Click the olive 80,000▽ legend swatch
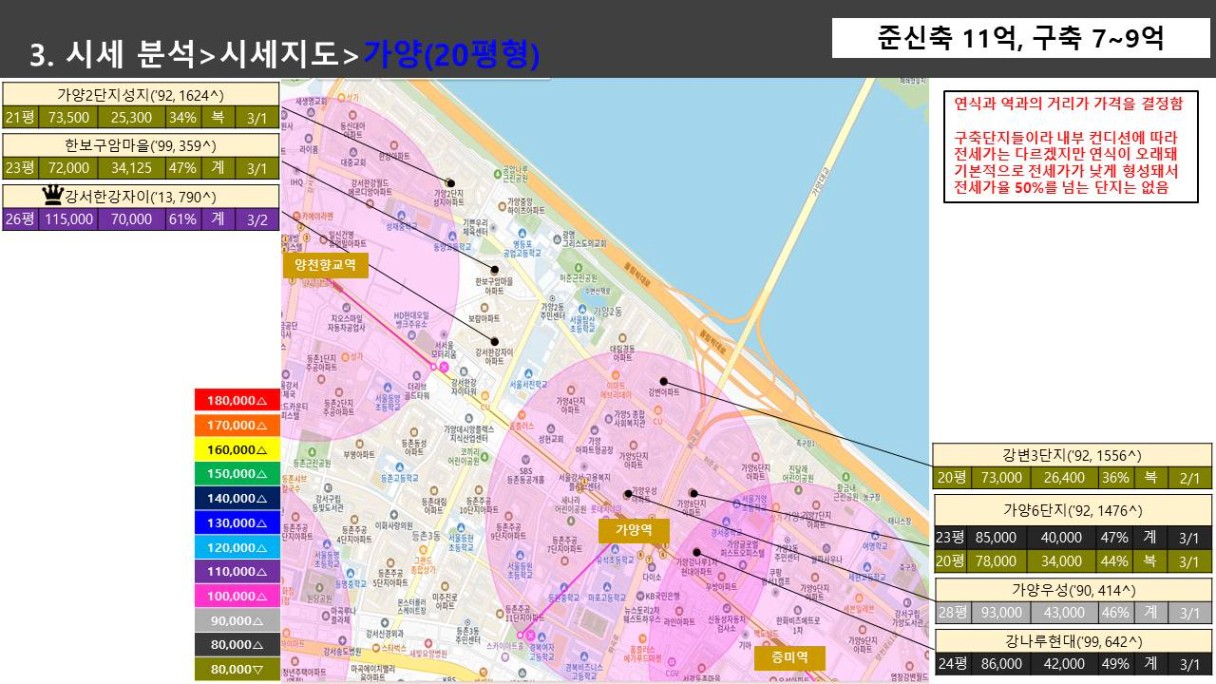The image size is (1216, 684). pos(238,669)
